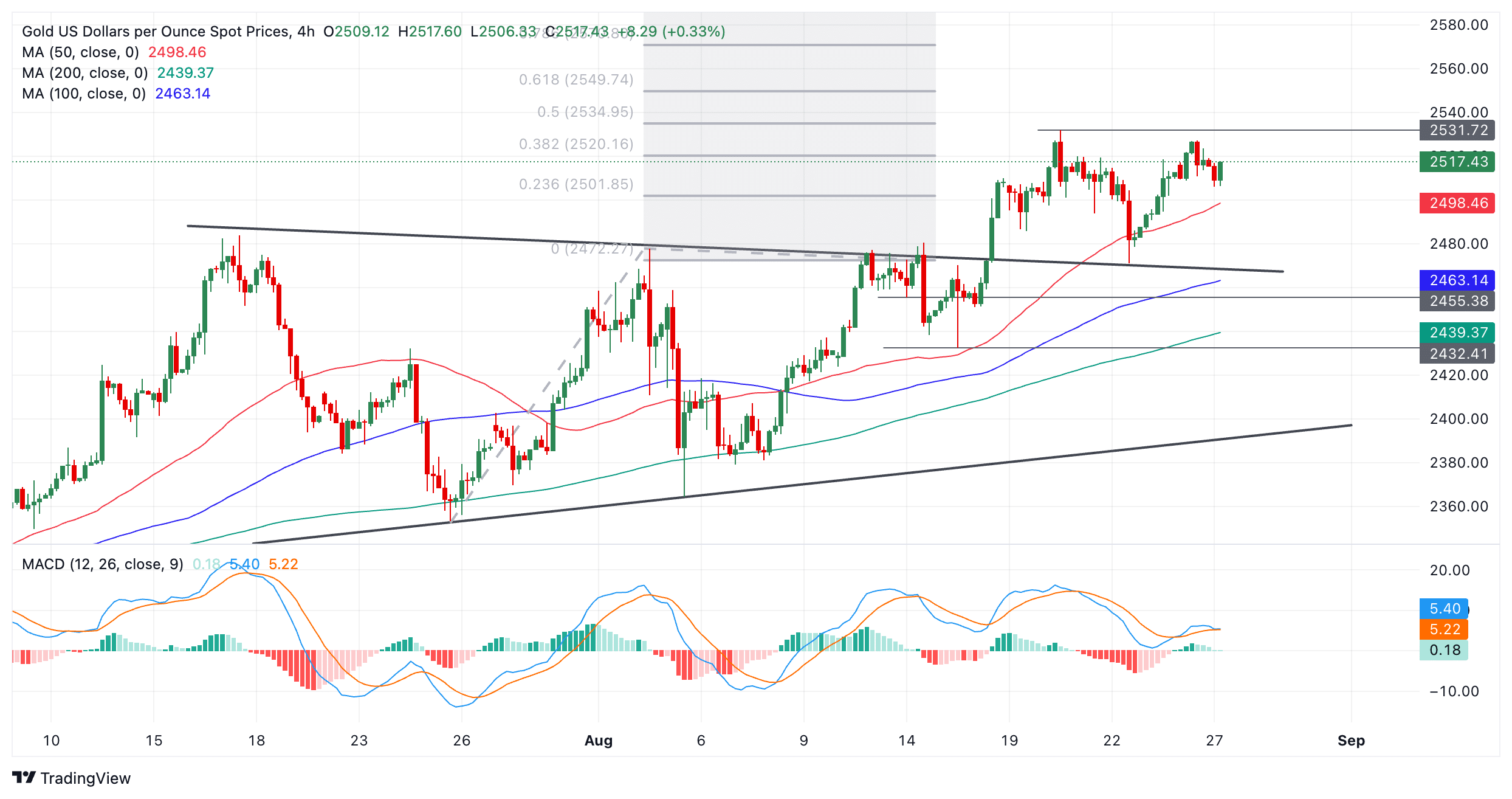Click the 2400.00 price axis label
This screenshot has width=1512, height=799.
click(1459, 419)
